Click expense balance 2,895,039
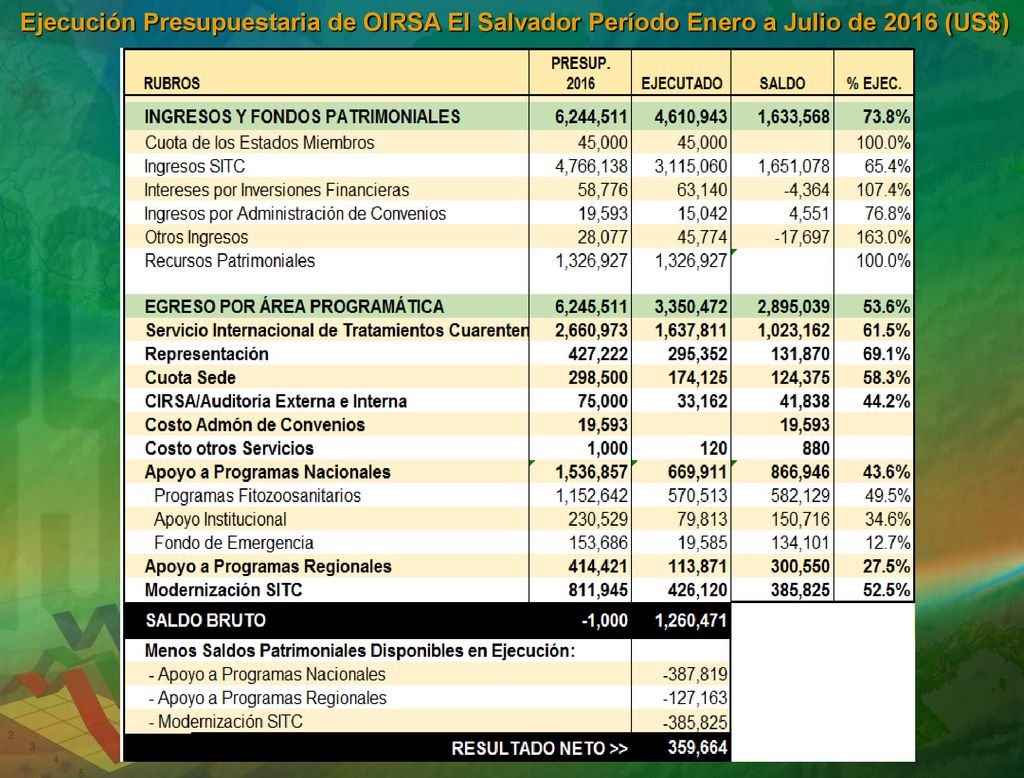The image size is (1024, 778). 793,306
